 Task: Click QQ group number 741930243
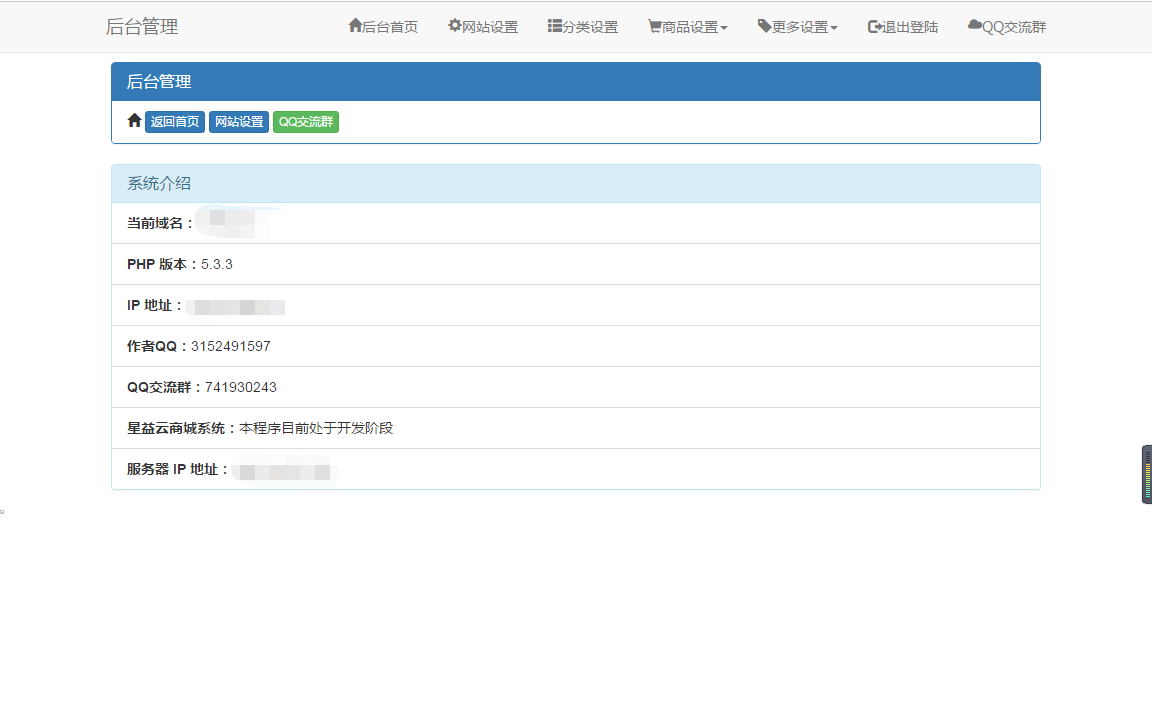pos(241,387)
